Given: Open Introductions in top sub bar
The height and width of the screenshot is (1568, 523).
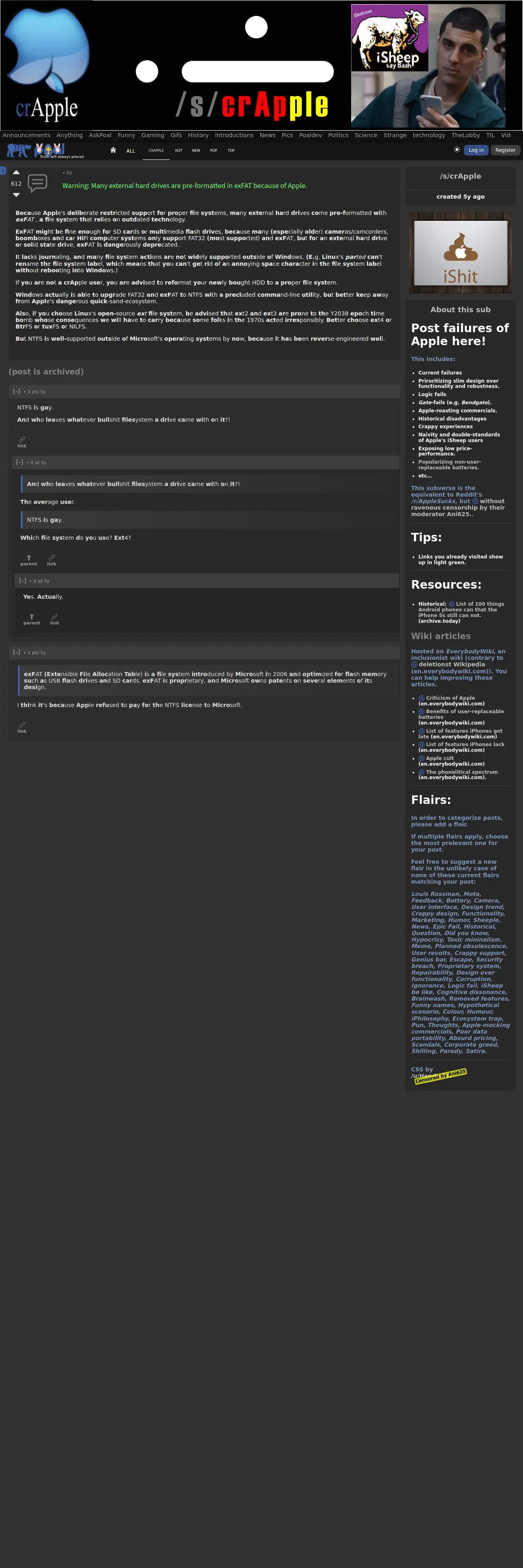Looking at the screenshot, I should (x=234, y=135).
